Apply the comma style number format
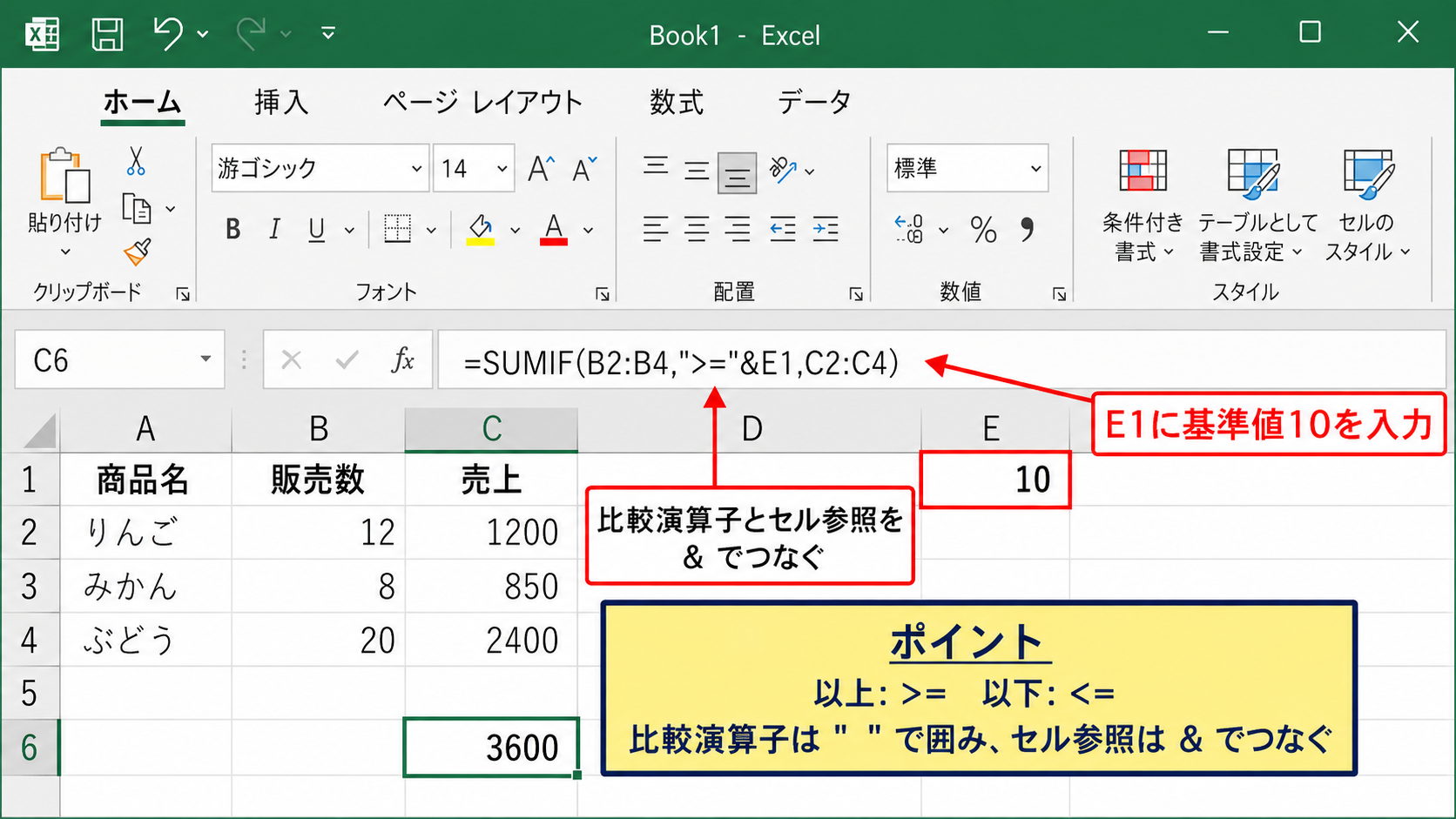Viewport: 1456px width, 819px height. 1028,229
